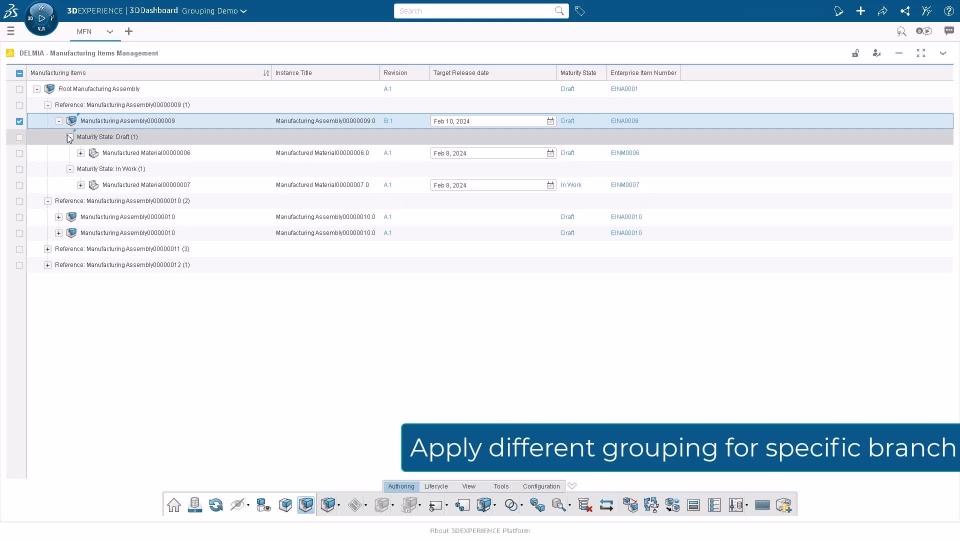Open About 3DEXPERIENCE Platform link

click(480, 531)
